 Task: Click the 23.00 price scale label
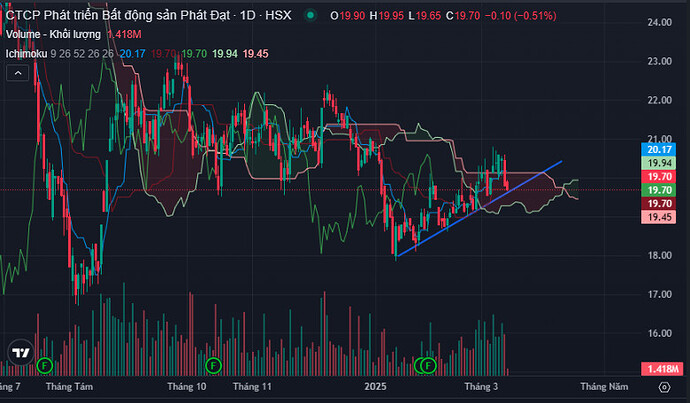coord(660,61)
